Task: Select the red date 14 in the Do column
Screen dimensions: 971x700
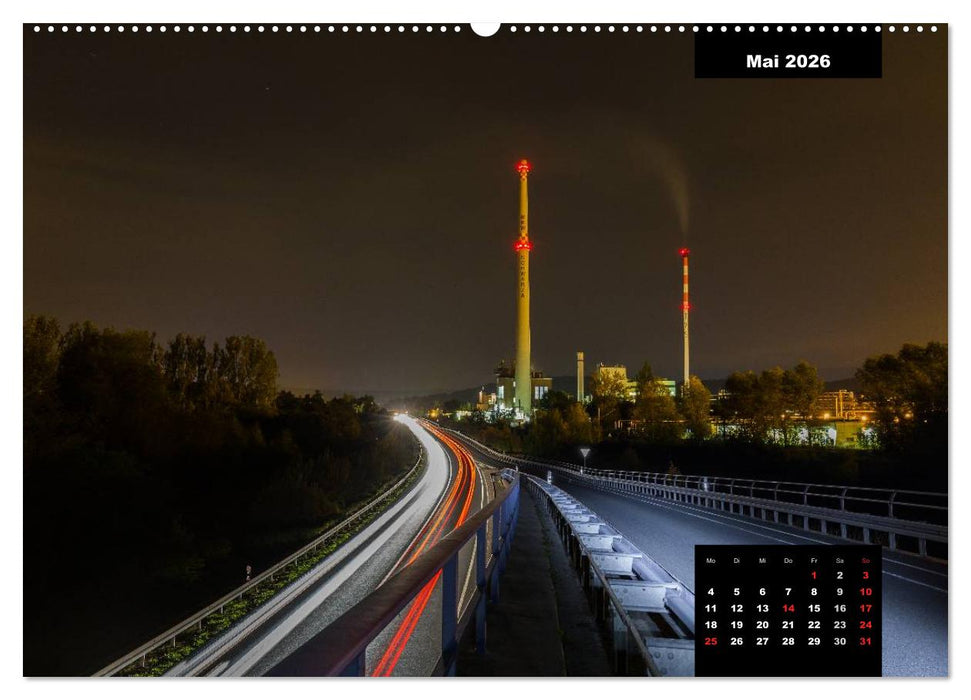Action: click(788, 607)
